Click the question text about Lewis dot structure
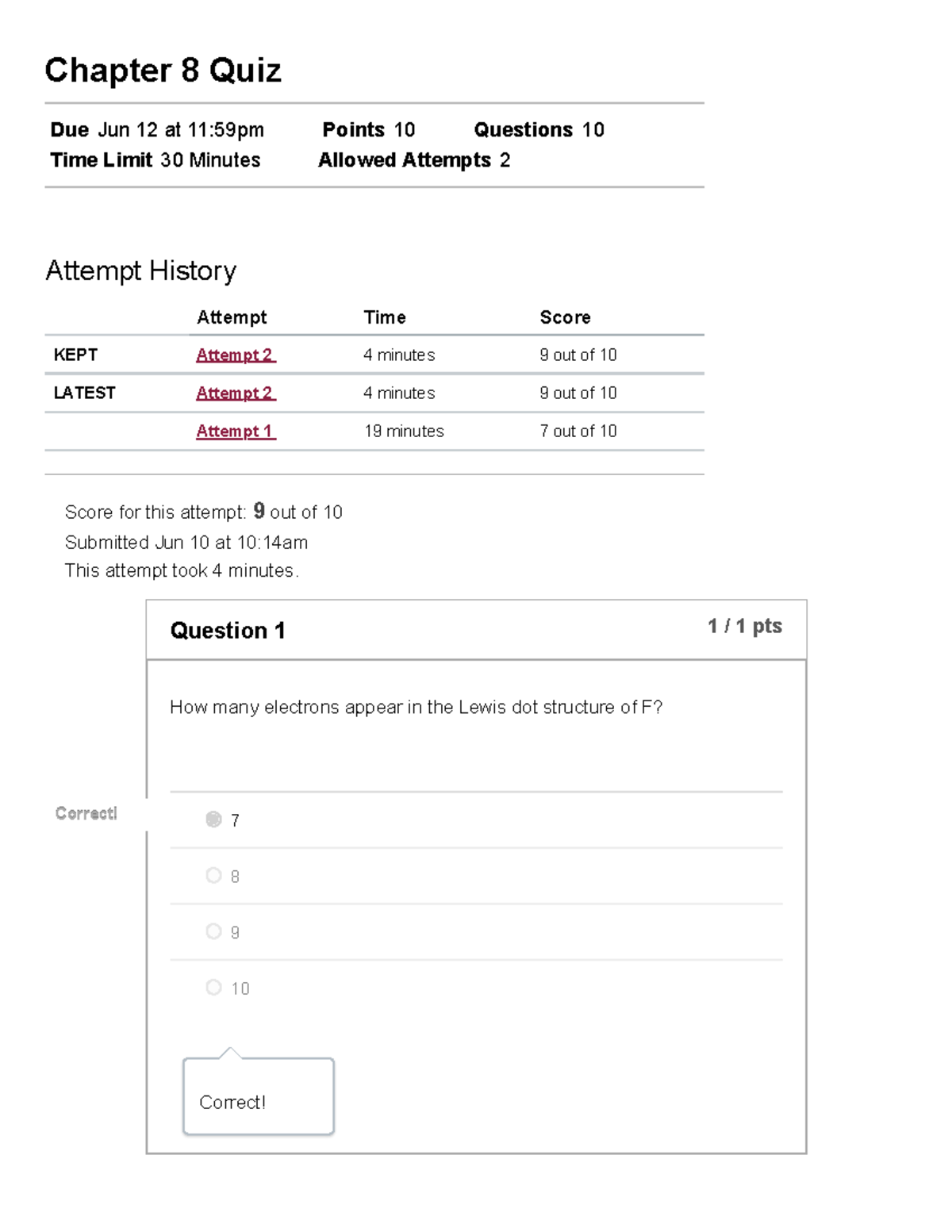 pyautogui.click(x=416, y=706)
